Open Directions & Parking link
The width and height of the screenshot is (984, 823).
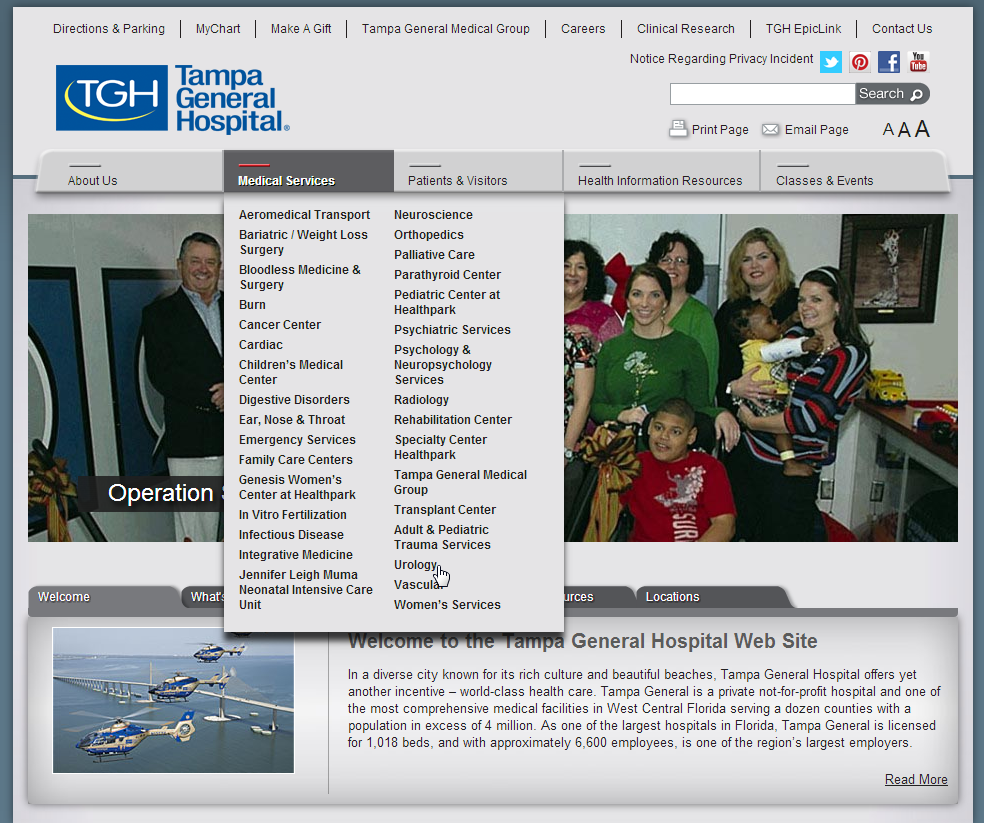click(x=109, y=29)
